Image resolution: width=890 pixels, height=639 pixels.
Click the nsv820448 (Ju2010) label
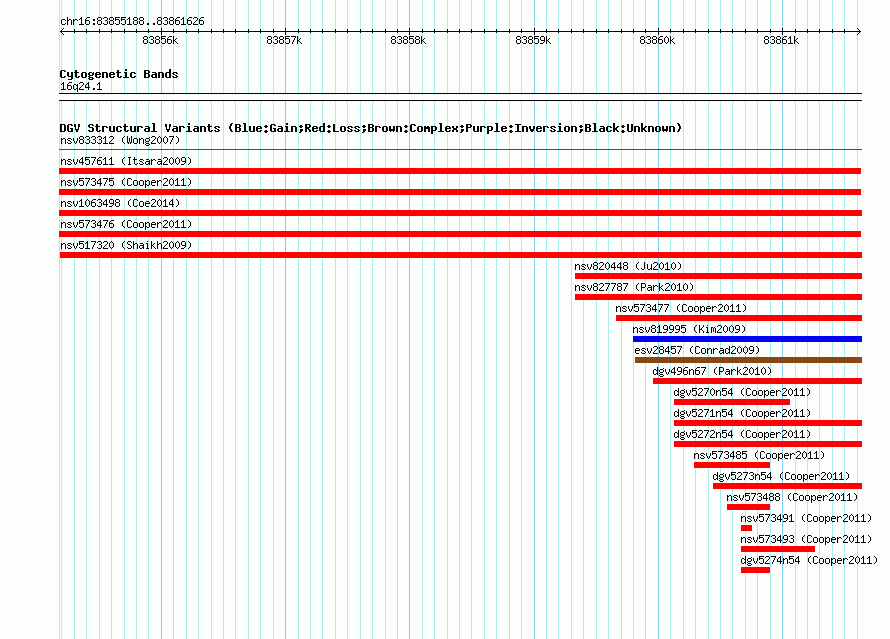click(x=628, y=266)
